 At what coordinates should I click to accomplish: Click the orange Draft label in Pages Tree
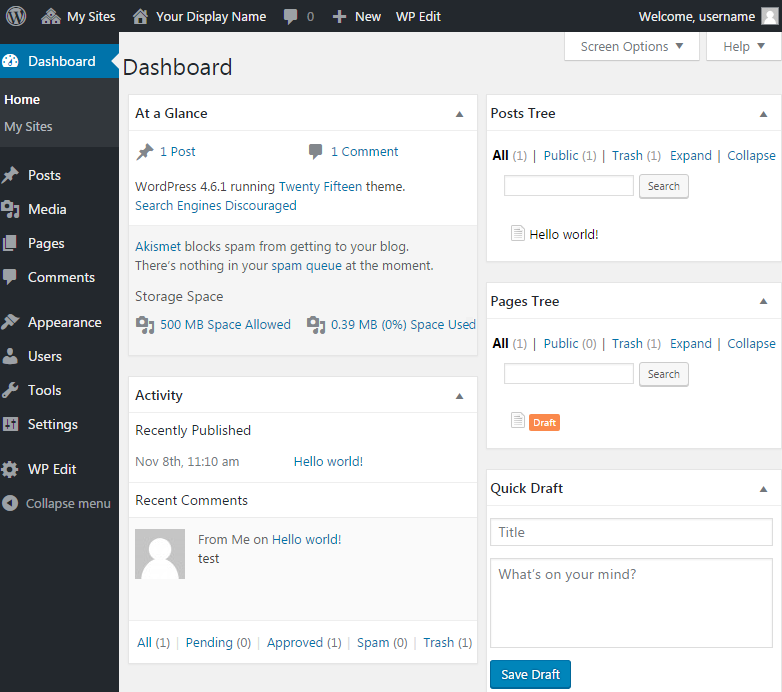coord(545,422)
